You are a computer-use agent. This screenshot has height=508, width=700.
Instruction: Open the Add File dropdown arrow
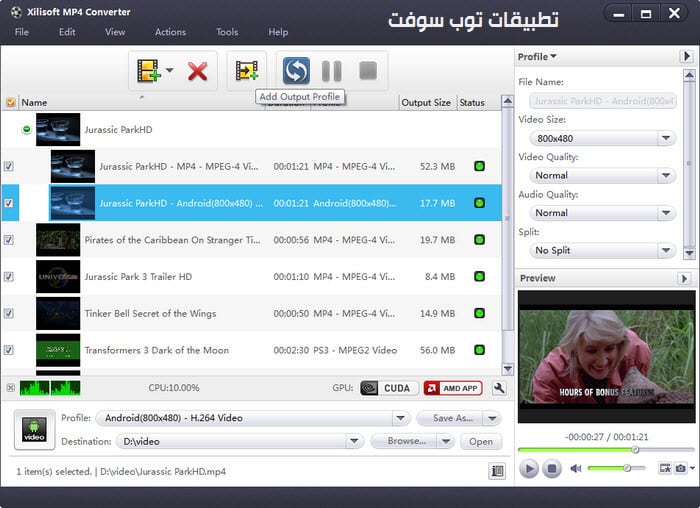point(169,71)
